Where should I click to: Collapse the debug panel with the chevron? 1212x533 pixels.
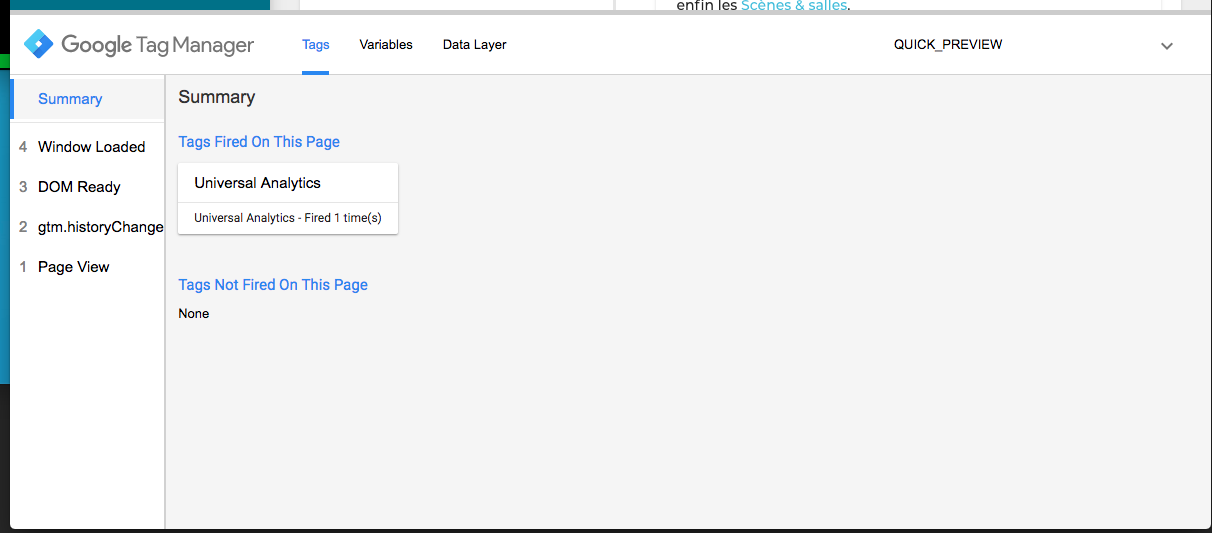(x=1166, y=46)
